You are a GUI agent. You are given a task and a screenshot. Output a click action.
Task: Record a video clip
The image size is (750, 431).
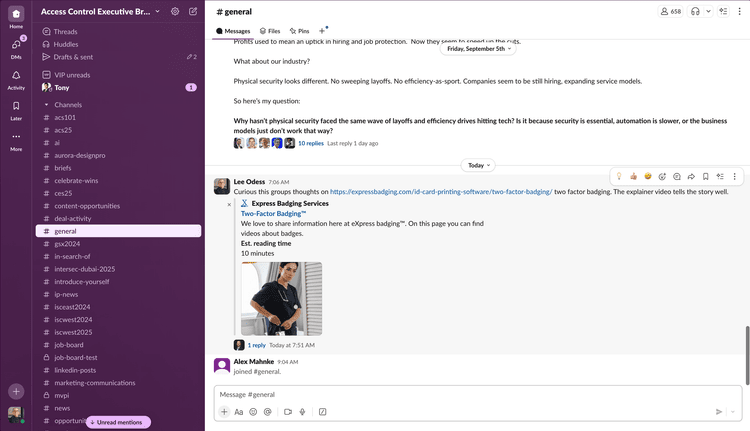point(287,412)
